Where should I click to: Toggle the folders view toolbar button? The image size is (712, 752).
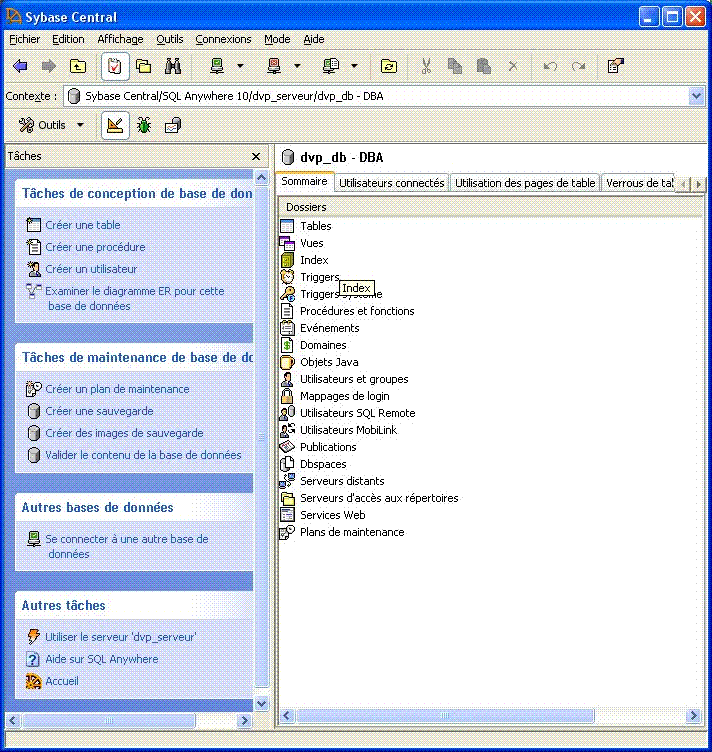pos(143,66)
